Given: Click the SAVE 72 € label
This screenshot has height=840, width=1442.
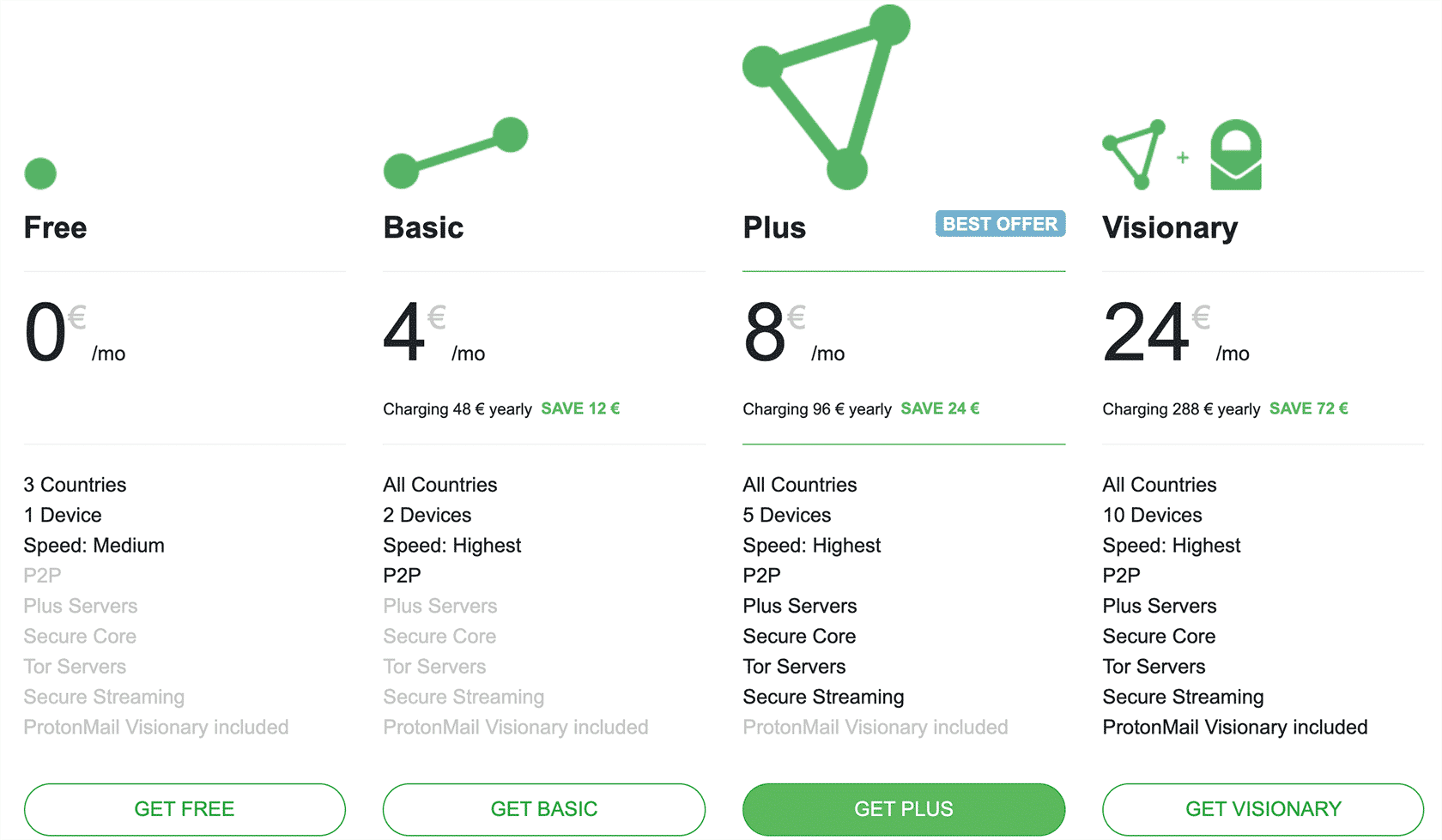Looking at the screenshot, I should [1309, 408].
